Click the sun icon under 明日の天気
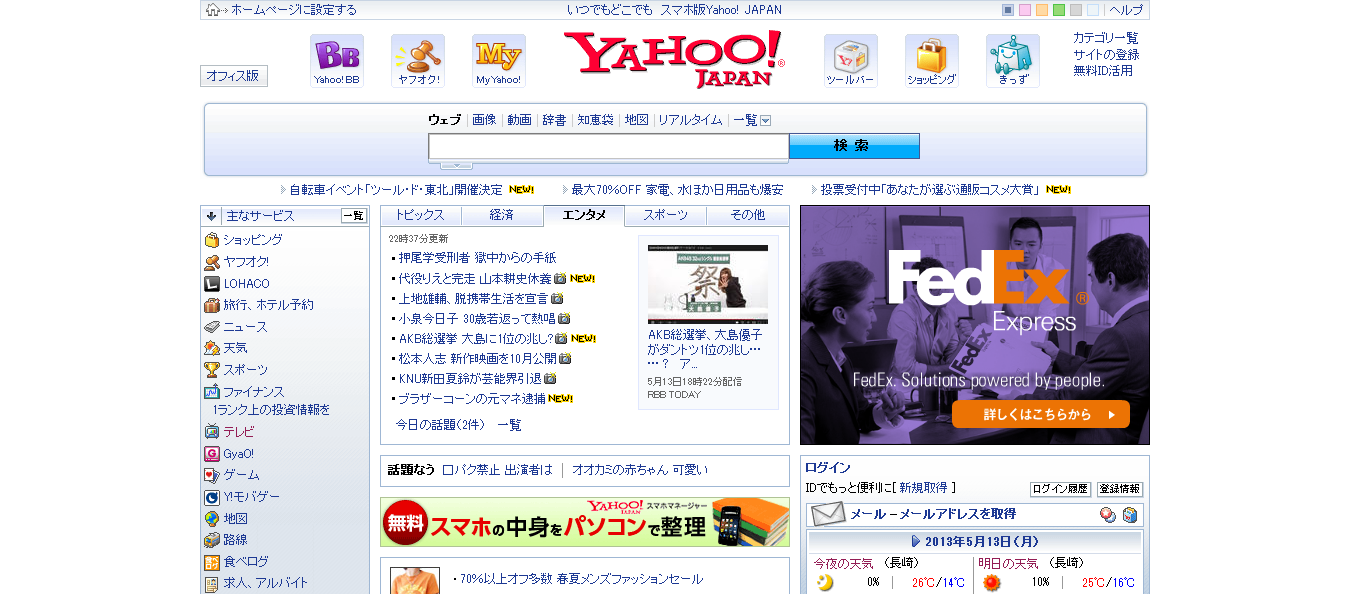The height and width of the screenshot is (594, 1349). click(991, 582)
